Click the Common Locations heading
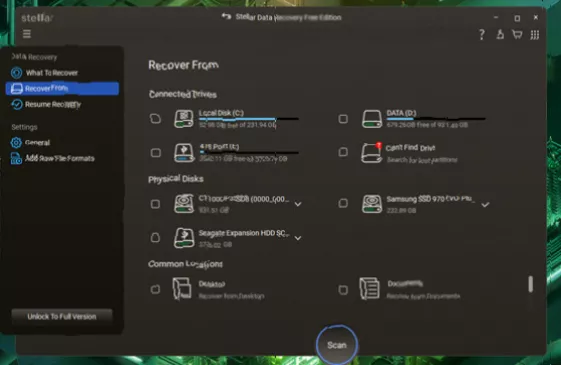561x365 pixels. (185, 264)
